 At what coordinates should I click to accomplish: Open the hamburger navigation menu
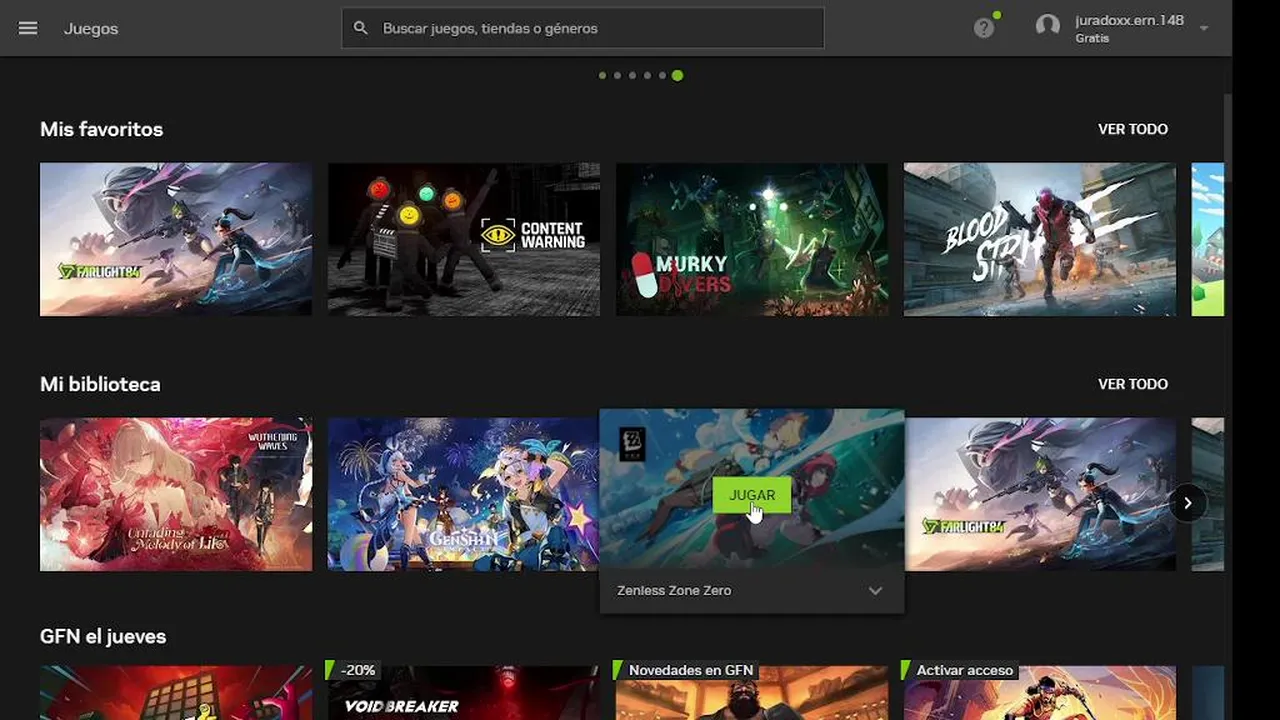coord(28,28)
